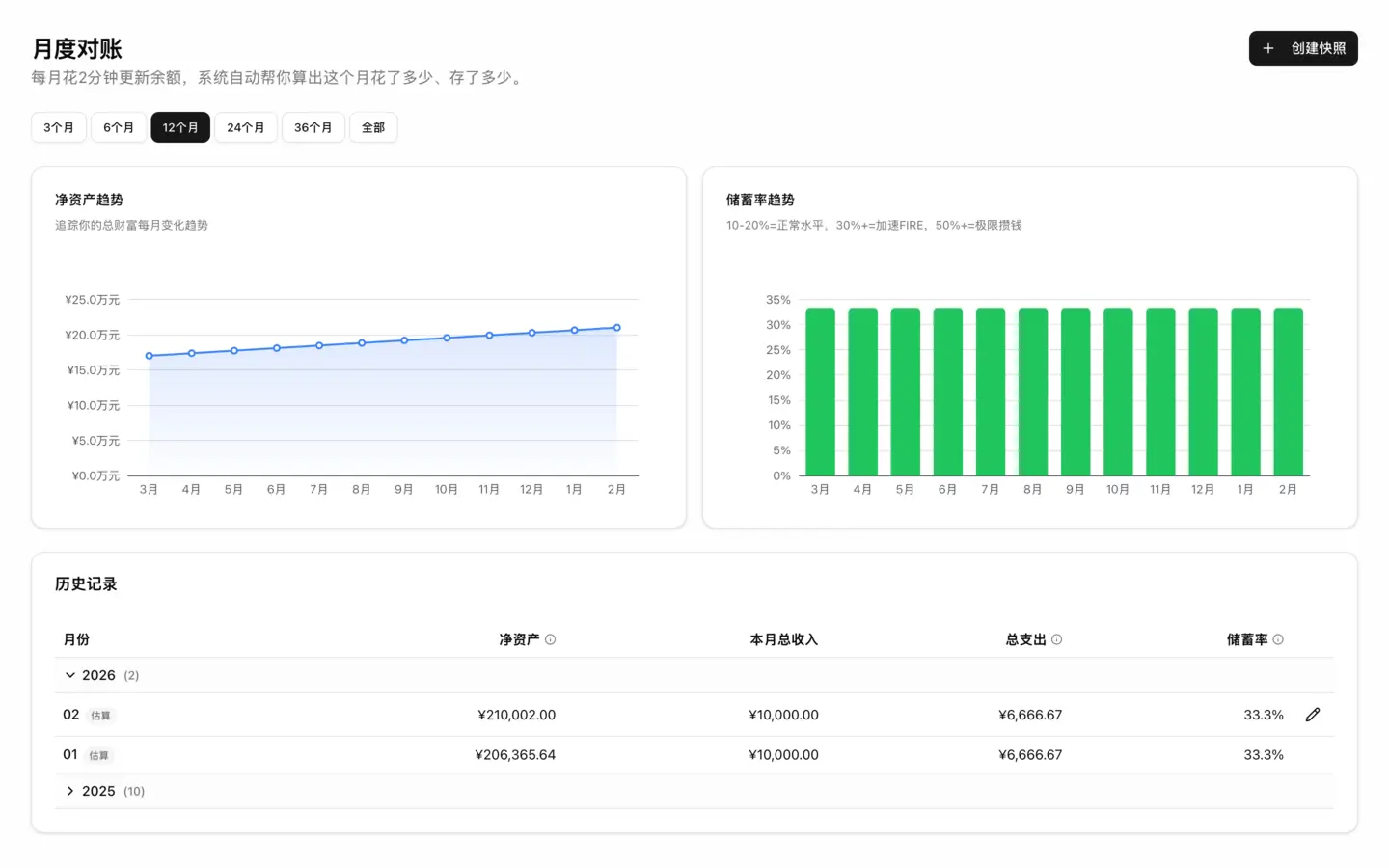Click the info icon next to 储蓄率
Viewport: 1389px width, 868px height.
pyautogui.click(x=1278, y=639)
